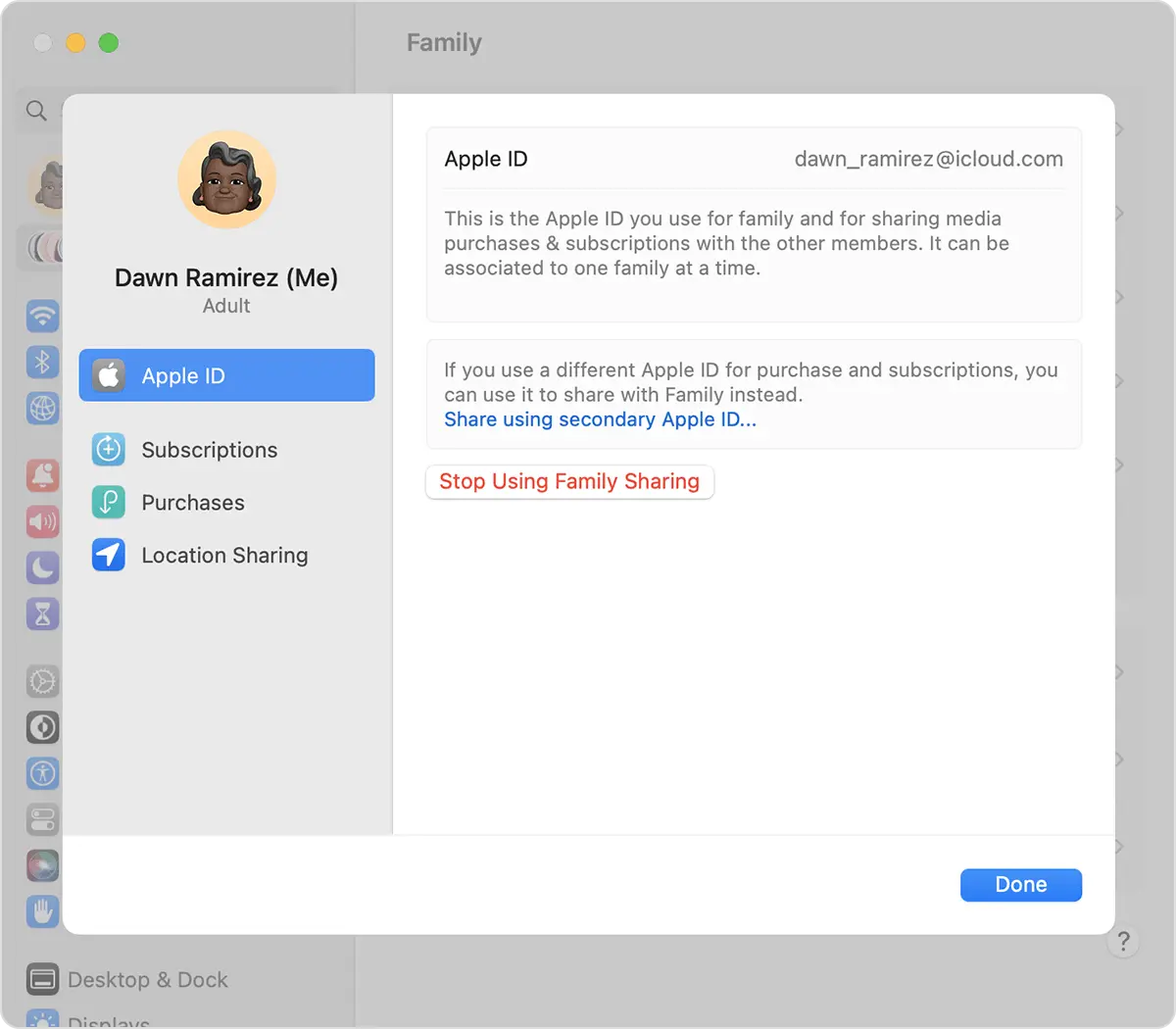Open Control Center switches icon in sidebar
This screenshot has width=1176, height=1029.
43,819
